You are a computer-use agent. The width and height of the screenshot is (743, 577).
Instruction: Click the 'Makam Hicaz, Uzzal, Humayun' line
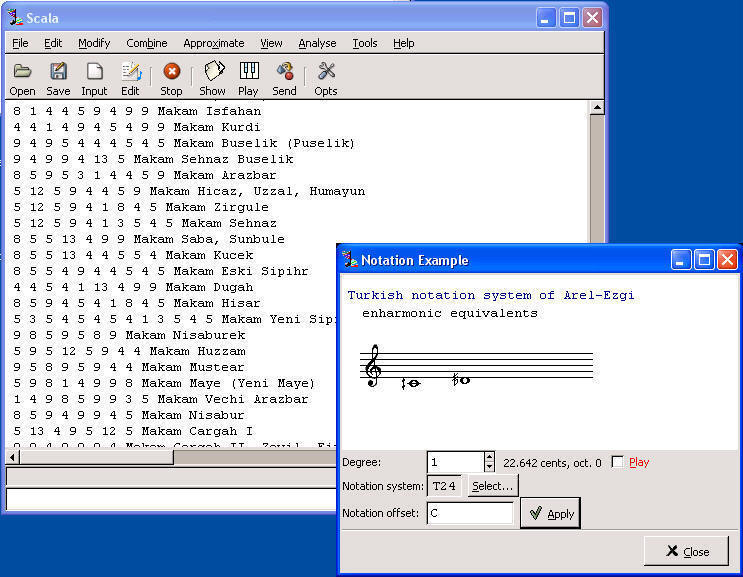point(190,191)
